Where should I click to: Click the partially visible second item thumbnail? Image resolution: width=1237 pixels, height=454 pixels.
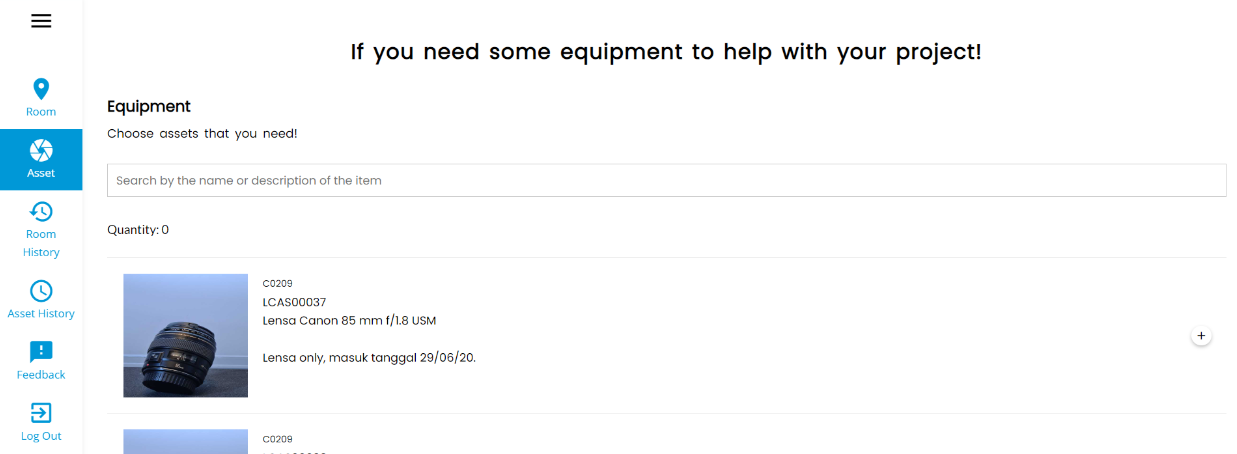click(x=185, y=441)
